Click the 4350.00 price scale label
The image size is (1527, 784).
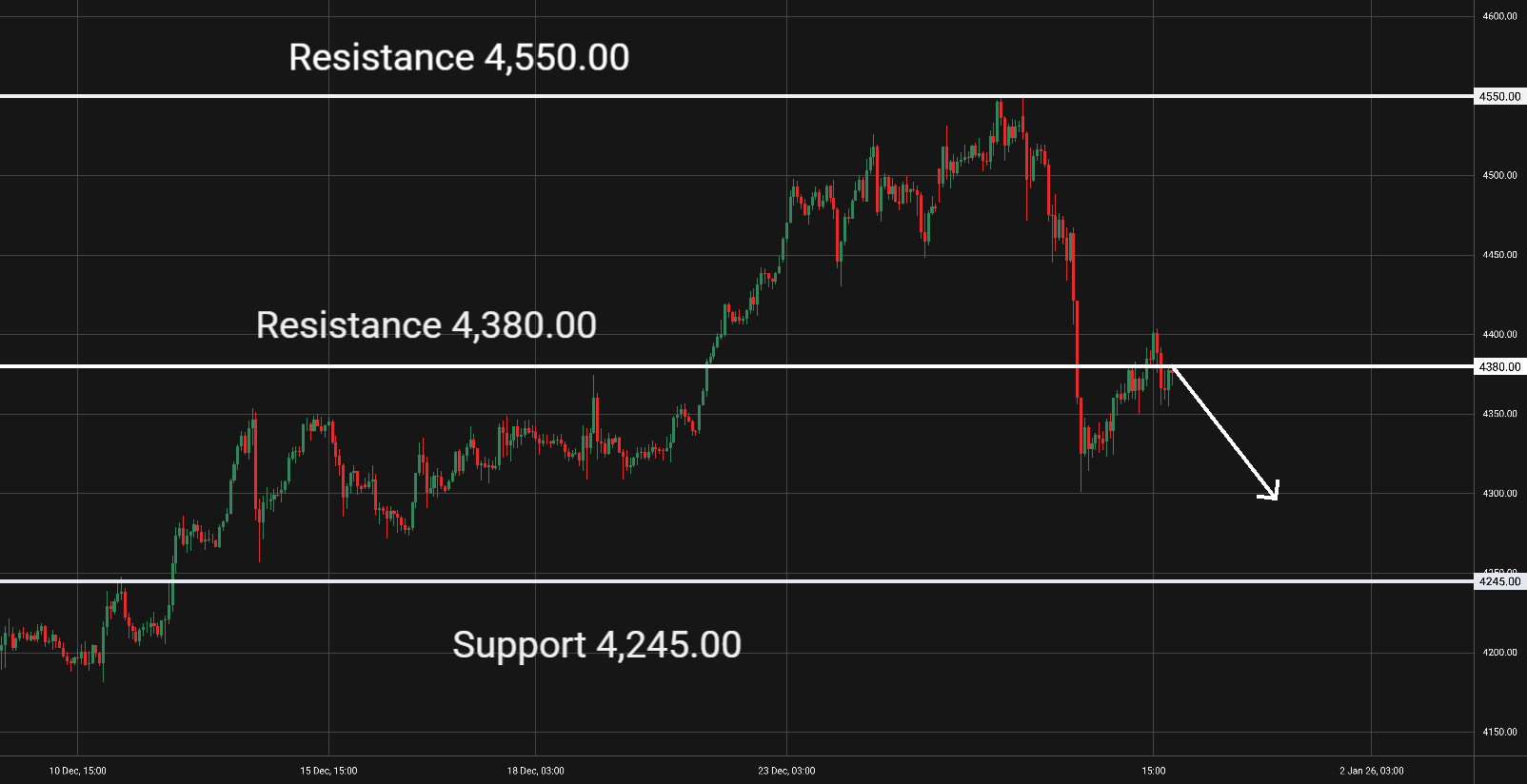pyautogui.click(x=1499, y=414)
